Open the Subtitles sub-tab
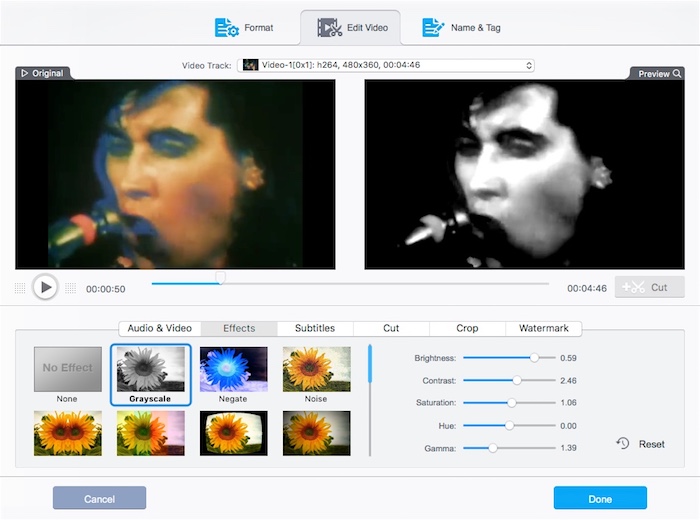The height and width of the screenshot is (520, 700). tap(315, 328)
